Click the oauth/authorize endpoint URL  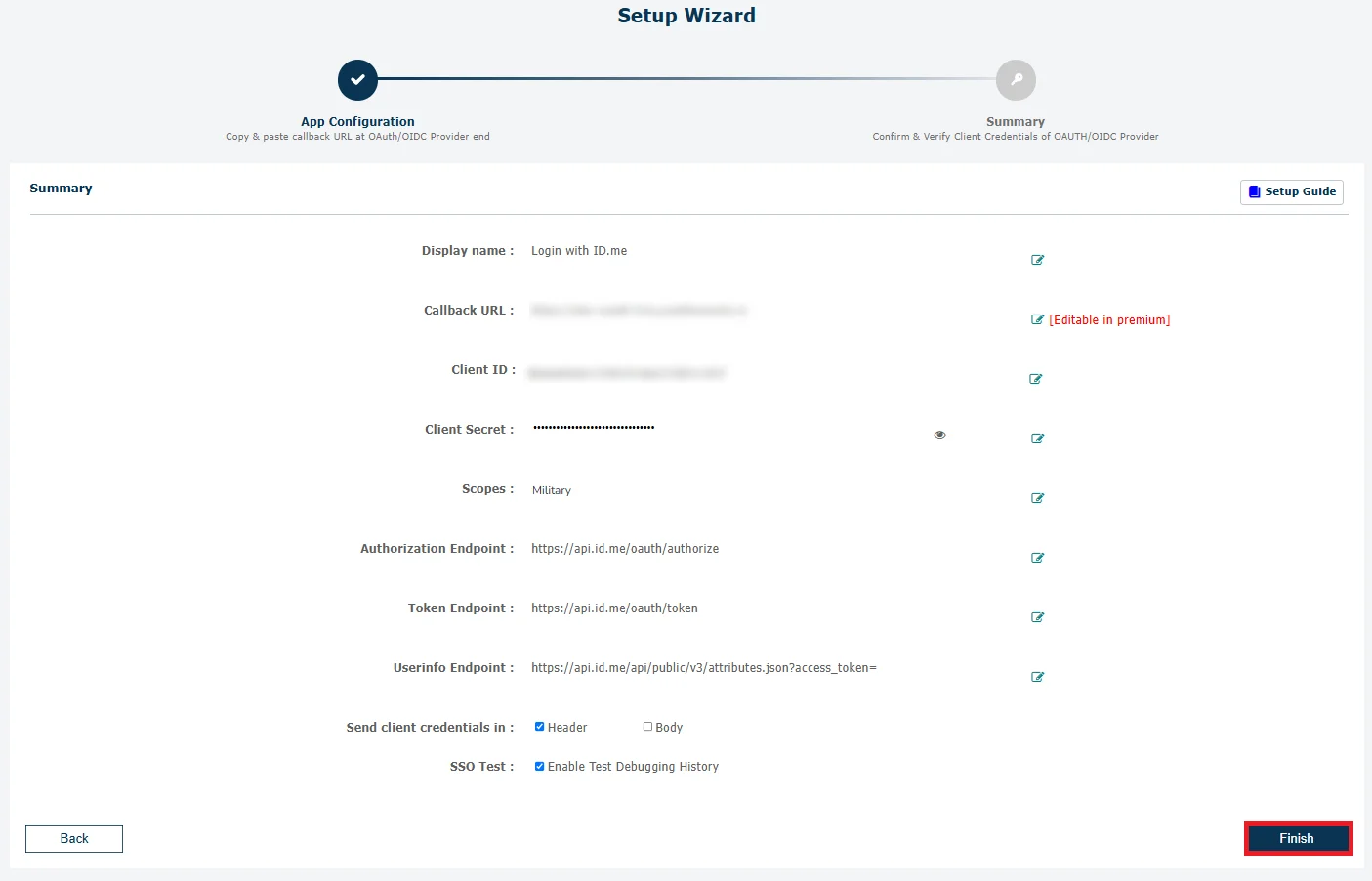click(625, 549)
